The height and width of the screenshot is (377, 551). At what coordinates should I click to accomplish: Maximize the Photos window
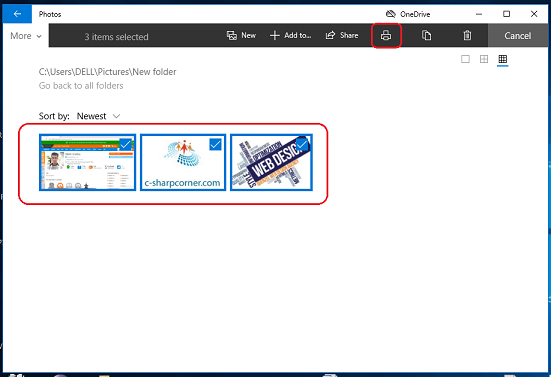[x=506, y=14]
